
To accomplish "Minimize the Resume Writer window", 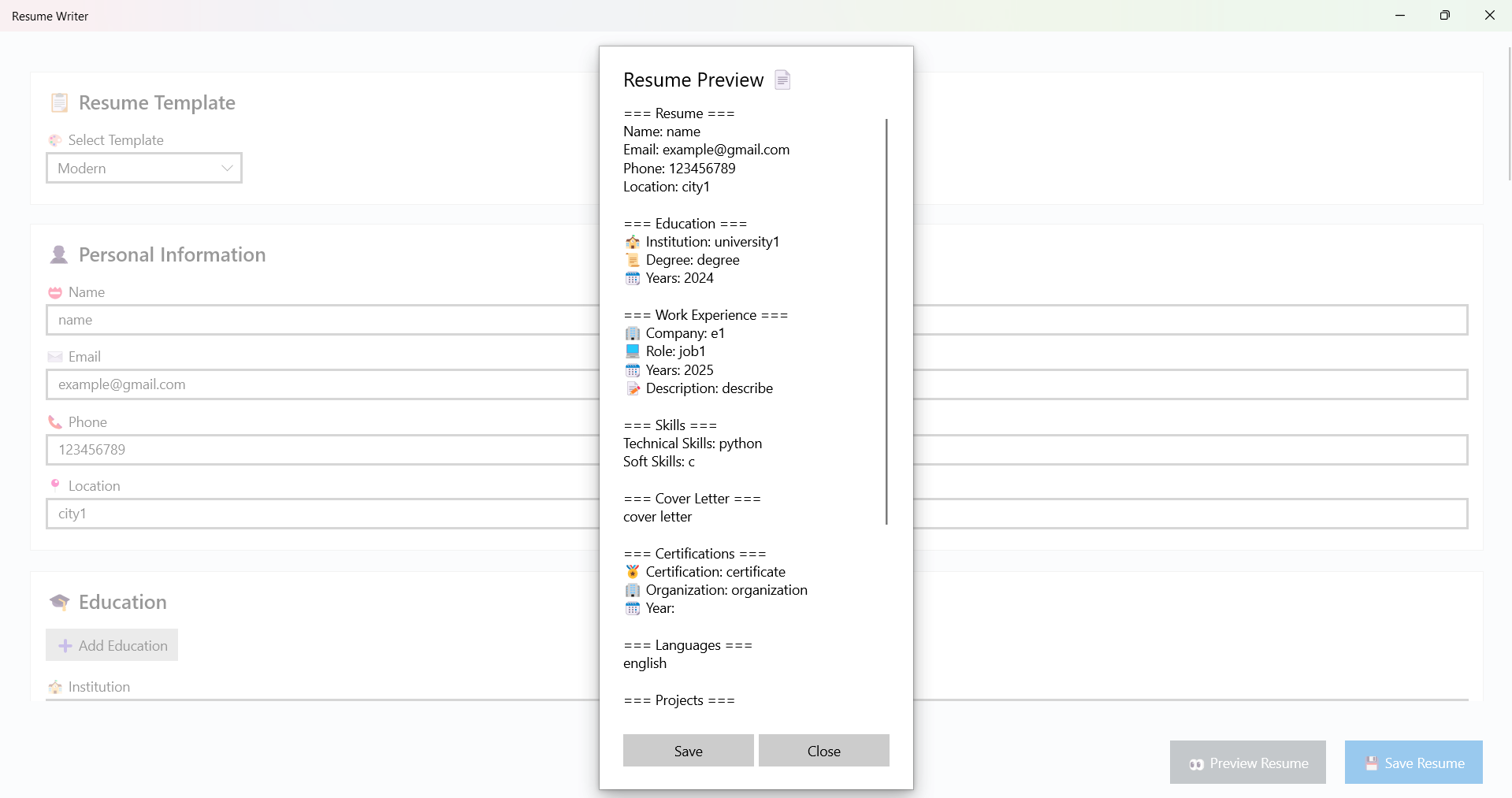I will click(1400, 16).
